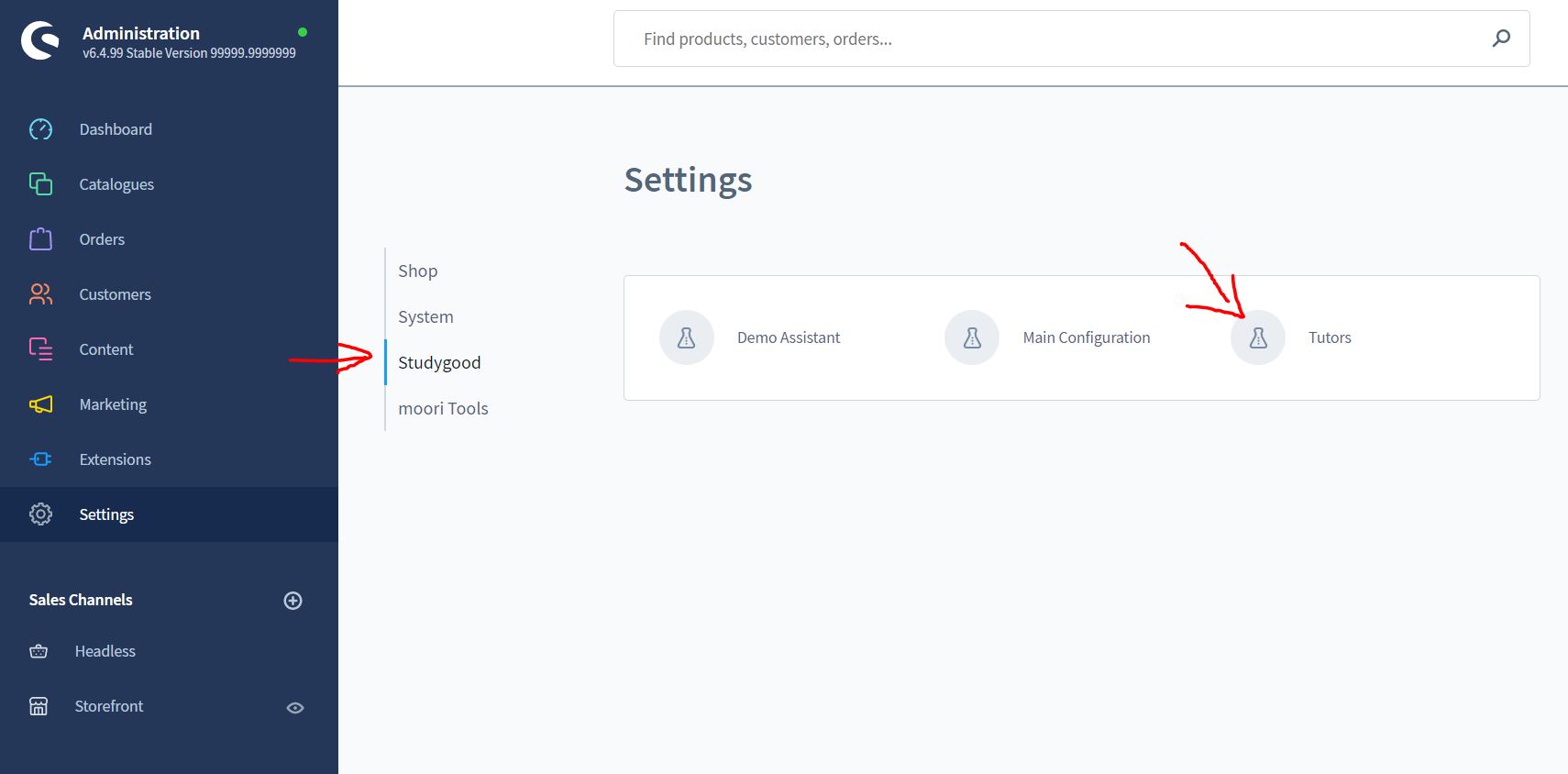The width and height of the screenshot is (1568, 774).
Task: Switch to the System settings tab
Action: 425,316
